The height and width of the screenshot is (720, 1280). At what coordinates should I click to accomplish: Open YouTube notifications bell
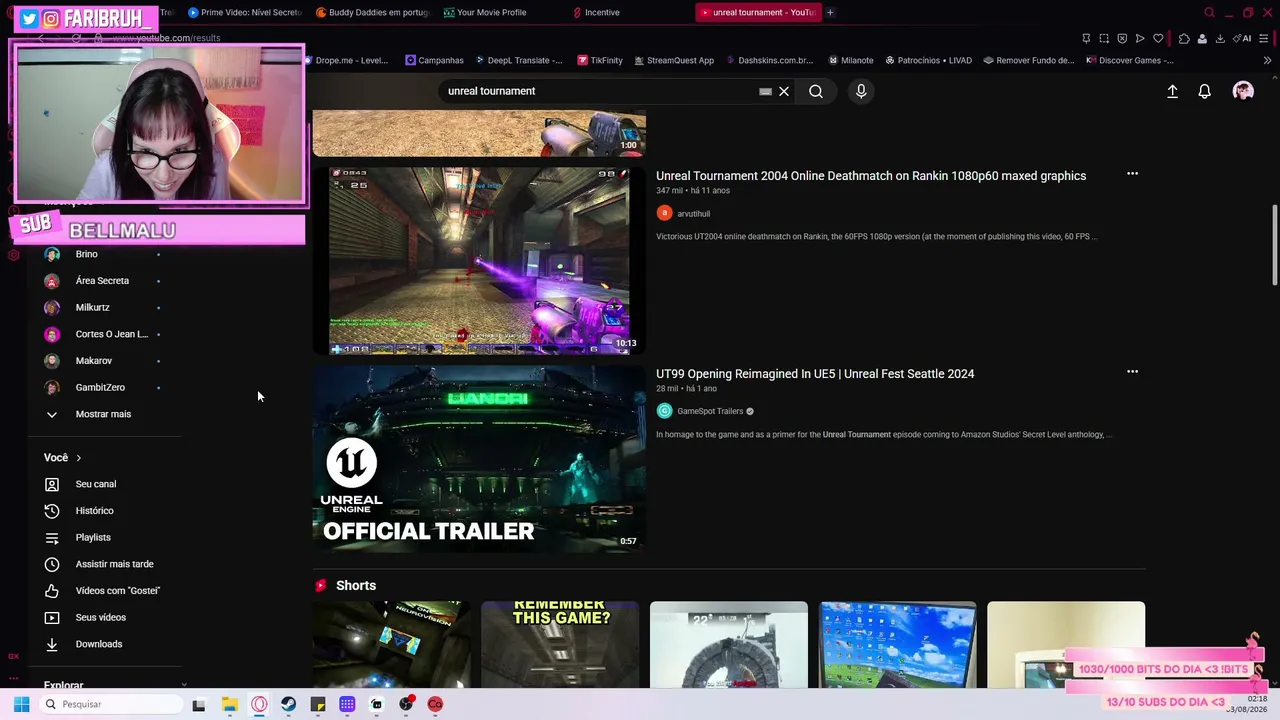[x=1205, y=91]
